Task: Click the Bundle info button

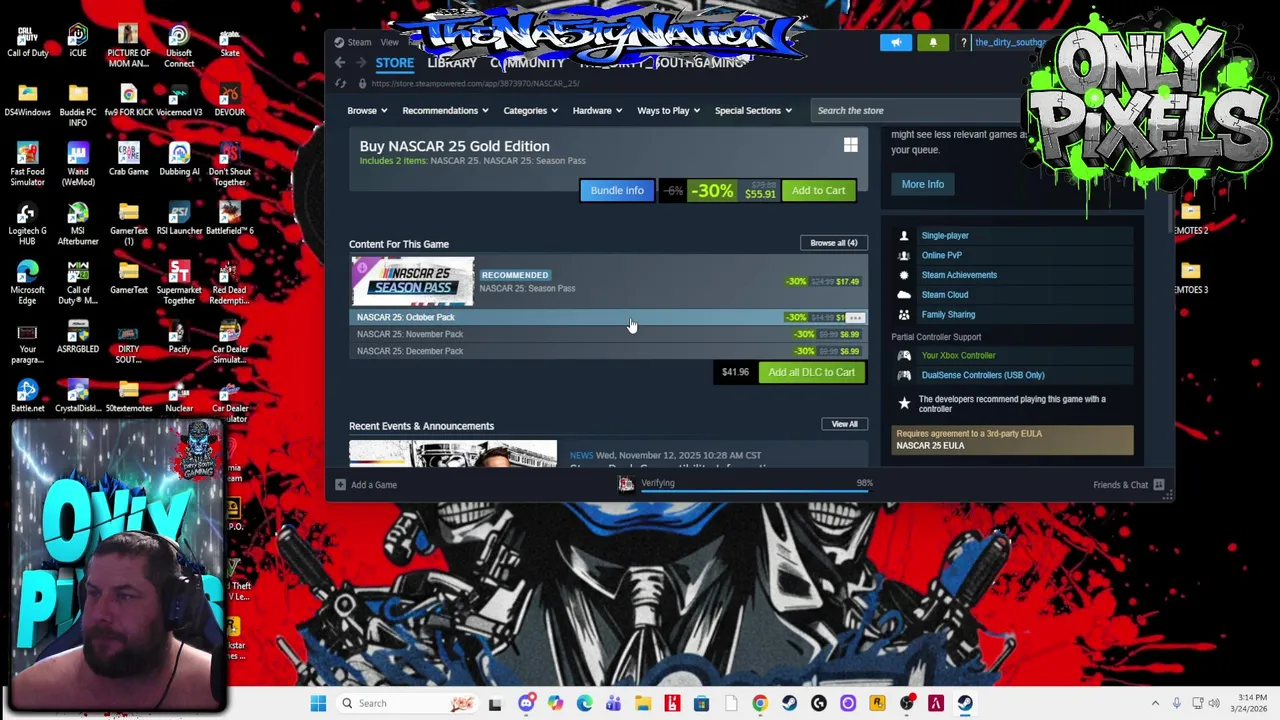Action: (617, 191)
